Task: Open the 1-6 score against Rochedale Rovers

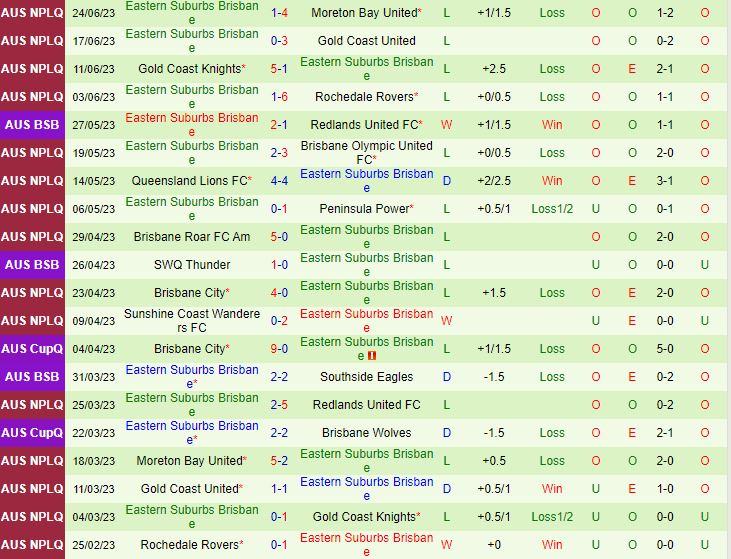Action: 279,97
